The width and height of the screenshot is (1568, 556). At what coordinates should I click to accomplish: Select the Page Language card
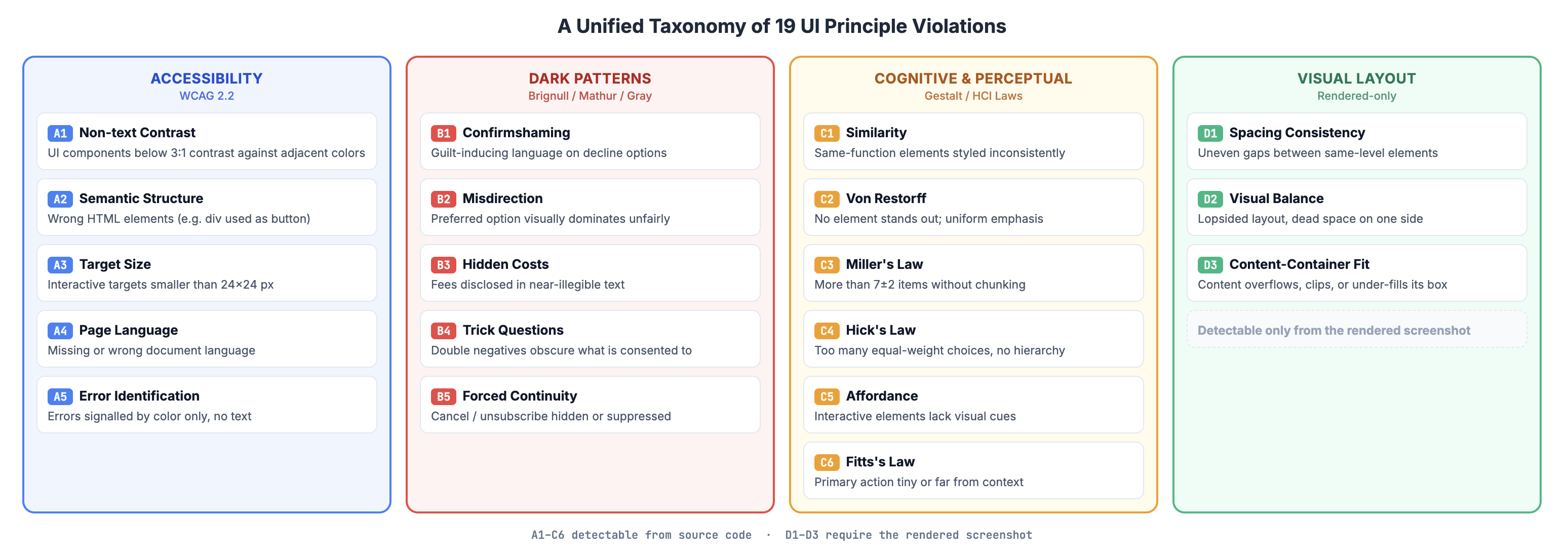click(207, 339)
